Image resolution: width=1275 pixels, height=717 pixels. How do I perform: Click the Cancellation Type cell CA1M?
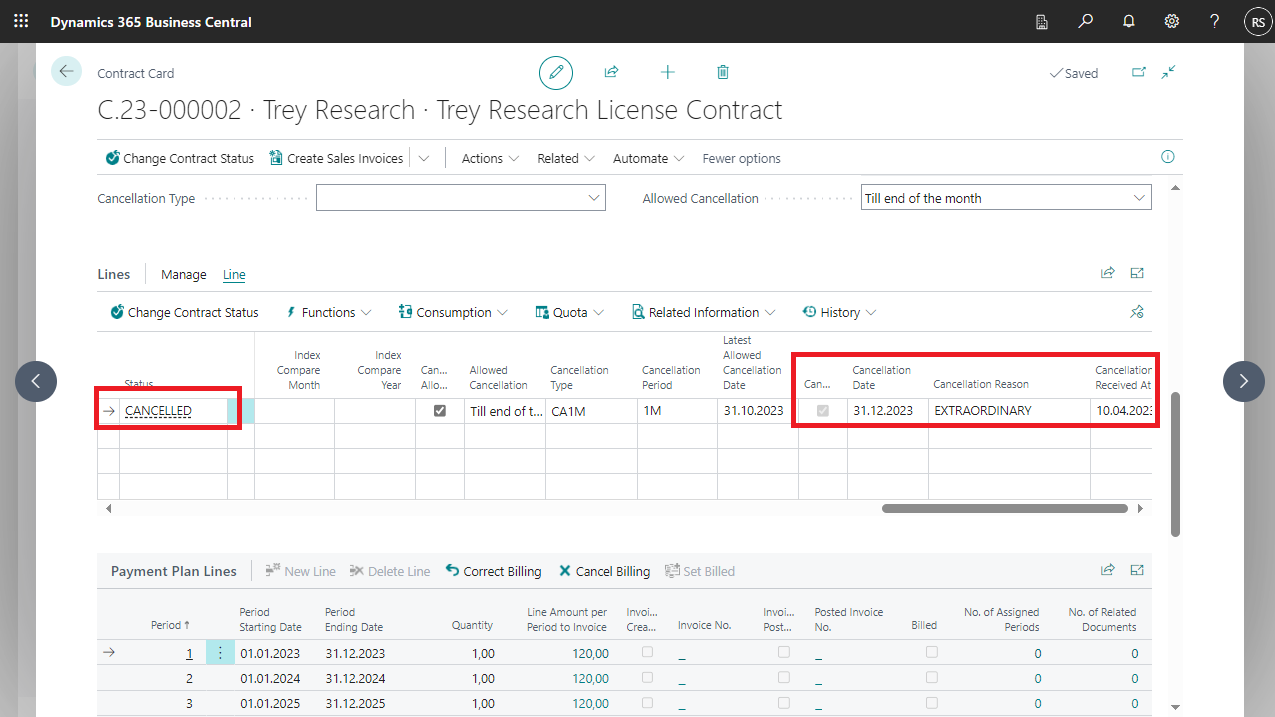coord(591,410)
